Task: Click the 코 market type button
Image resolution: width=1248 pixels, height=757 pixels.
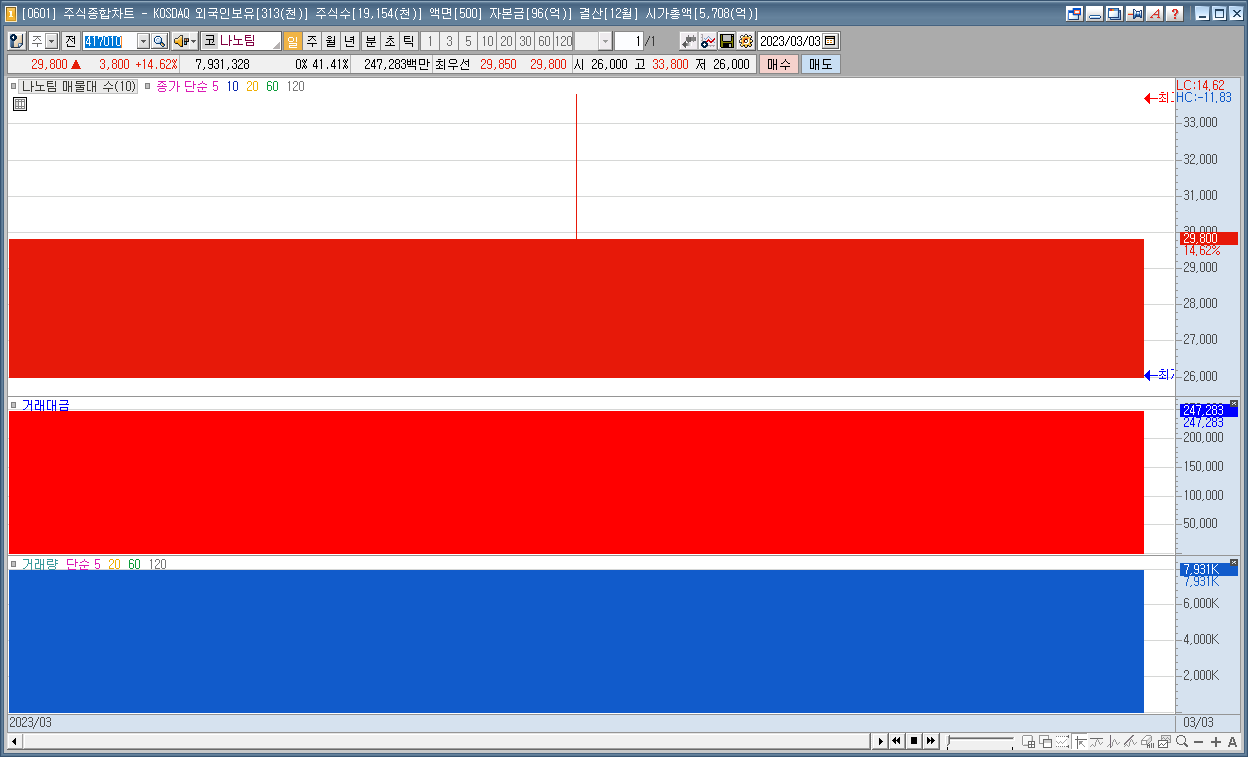Action: (x=210, y=41)
